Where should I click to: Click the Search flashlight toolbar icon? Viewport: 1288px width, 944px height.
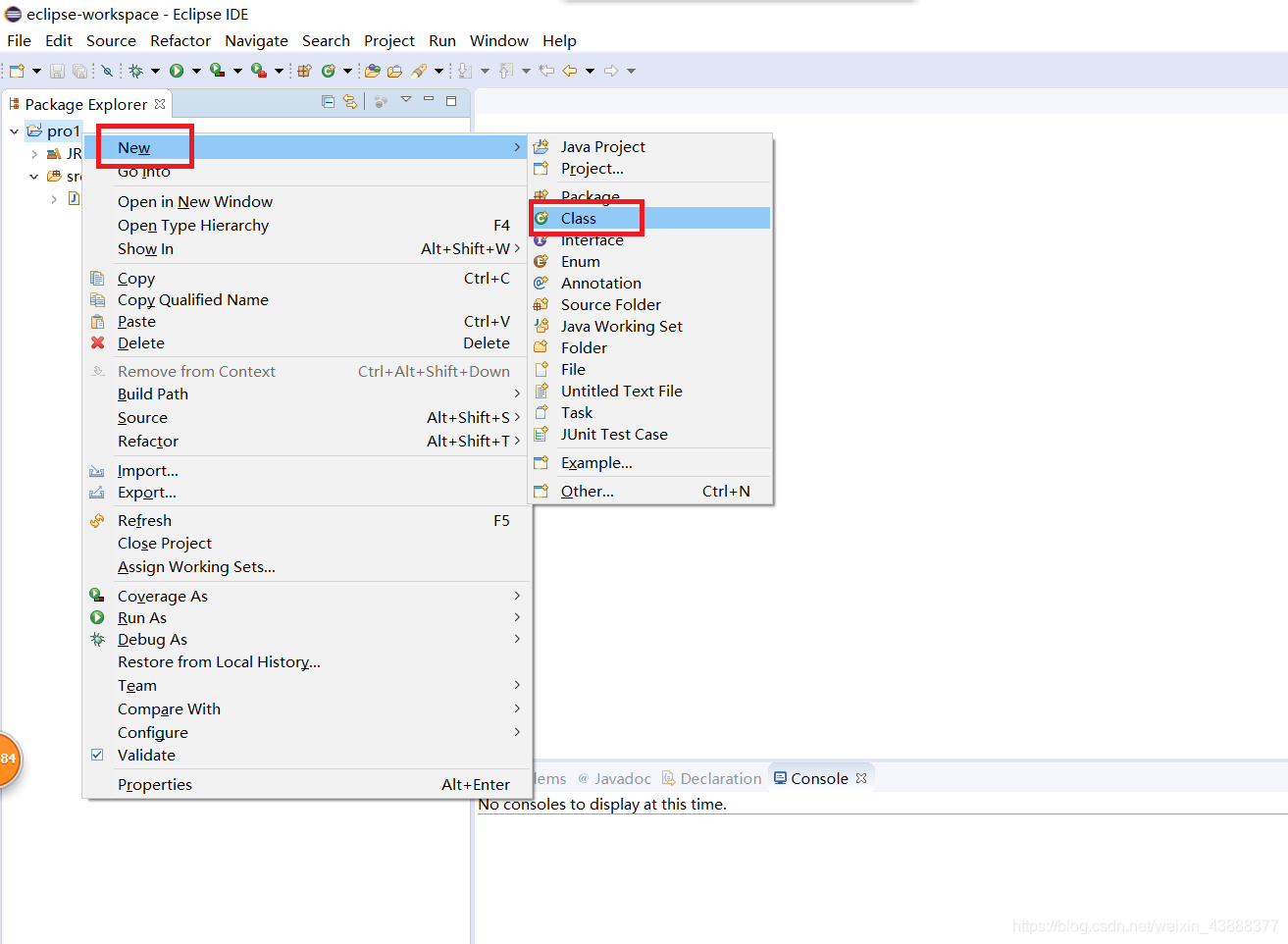pyautogui.click(x=419, y=71)
